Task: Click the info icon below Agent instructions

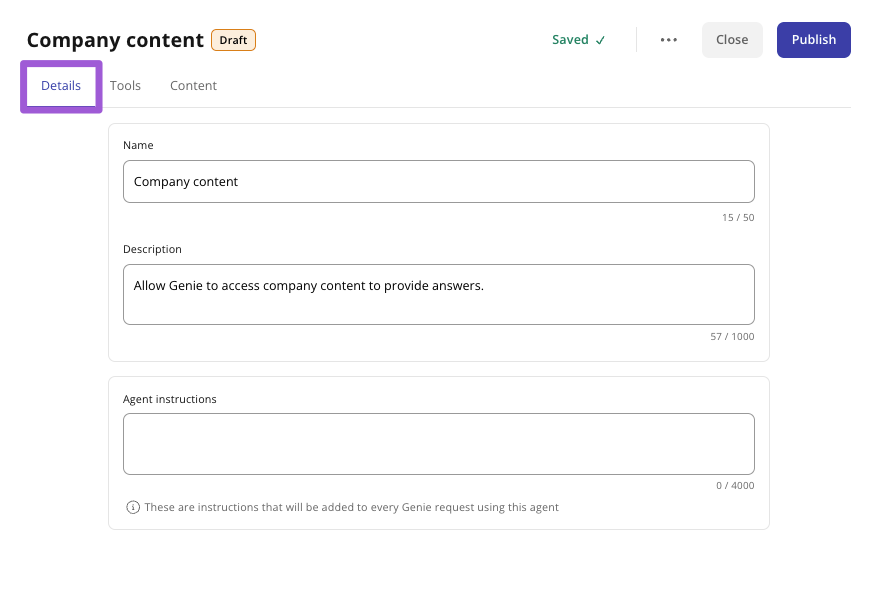Action: (133, 507)
